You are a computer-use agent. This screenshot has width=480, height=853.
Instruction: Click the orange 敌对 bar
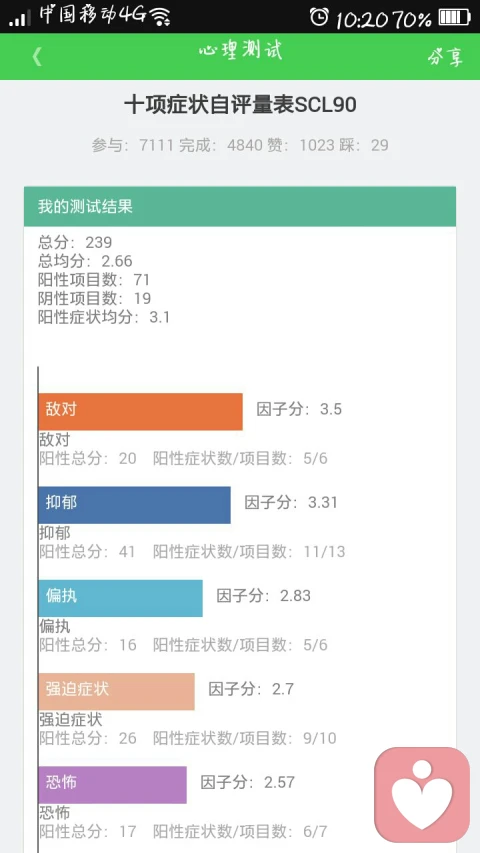[x=140, y=411]
